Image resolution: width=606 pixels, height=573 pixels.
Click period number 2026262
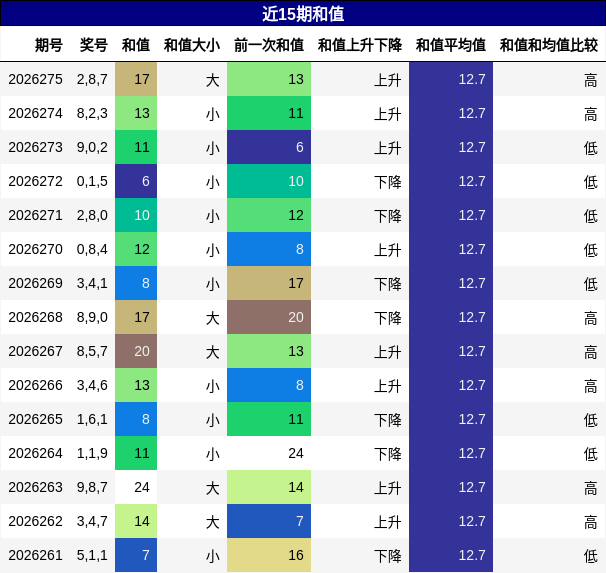[36, 521]
